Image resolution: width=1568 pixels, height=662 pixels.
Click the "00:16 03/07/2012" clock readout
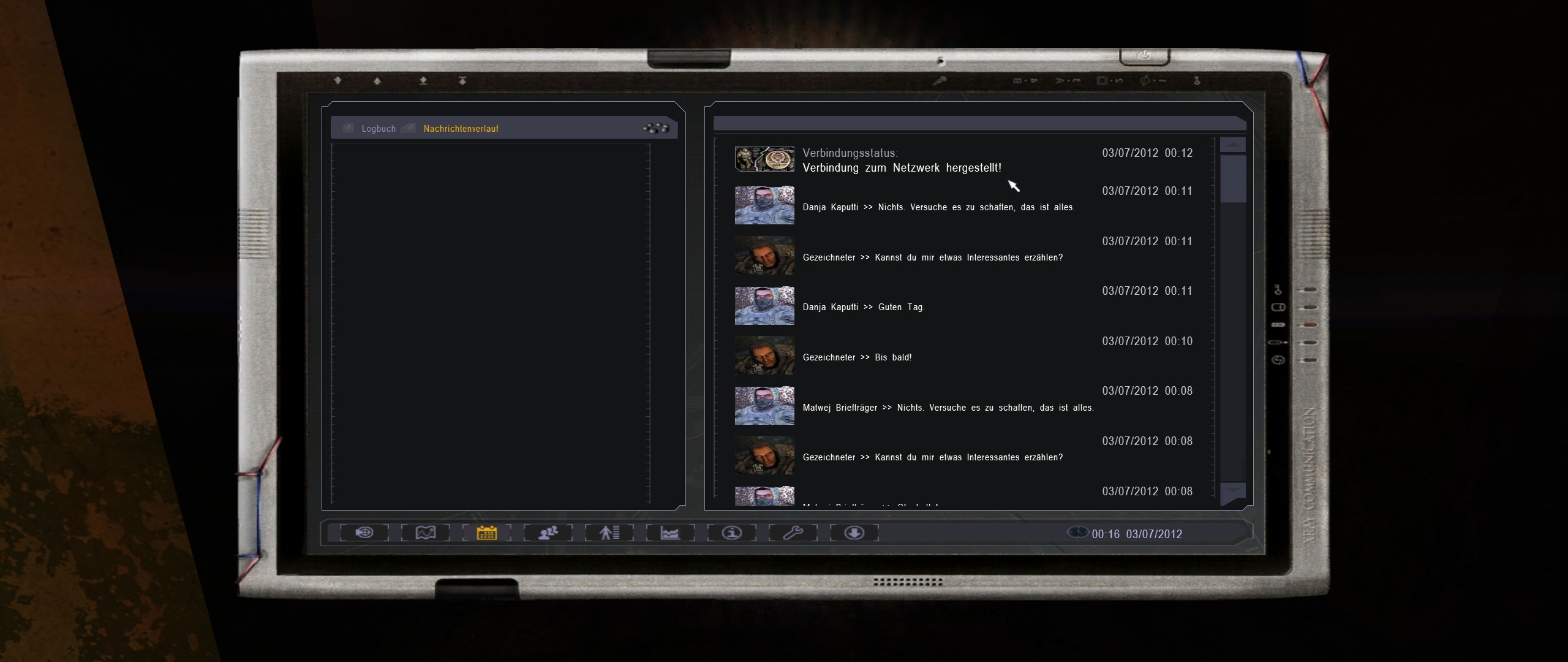[1137, 535]
